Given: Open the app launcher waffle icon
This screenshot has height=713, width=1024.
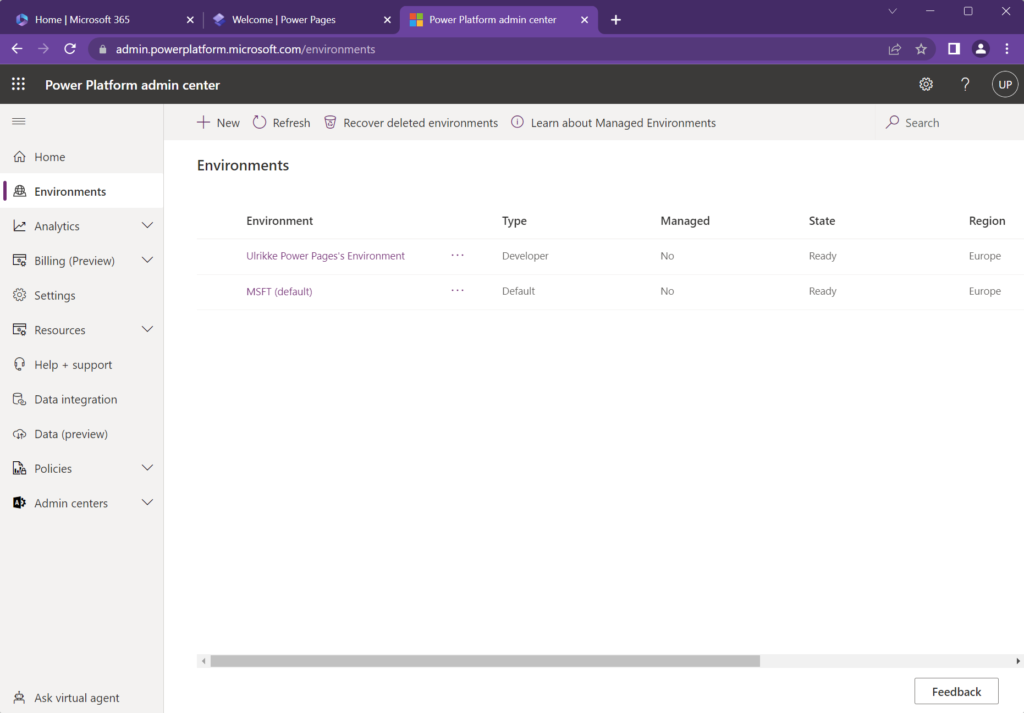Looking at the screenshot, I should coord(18,84).
